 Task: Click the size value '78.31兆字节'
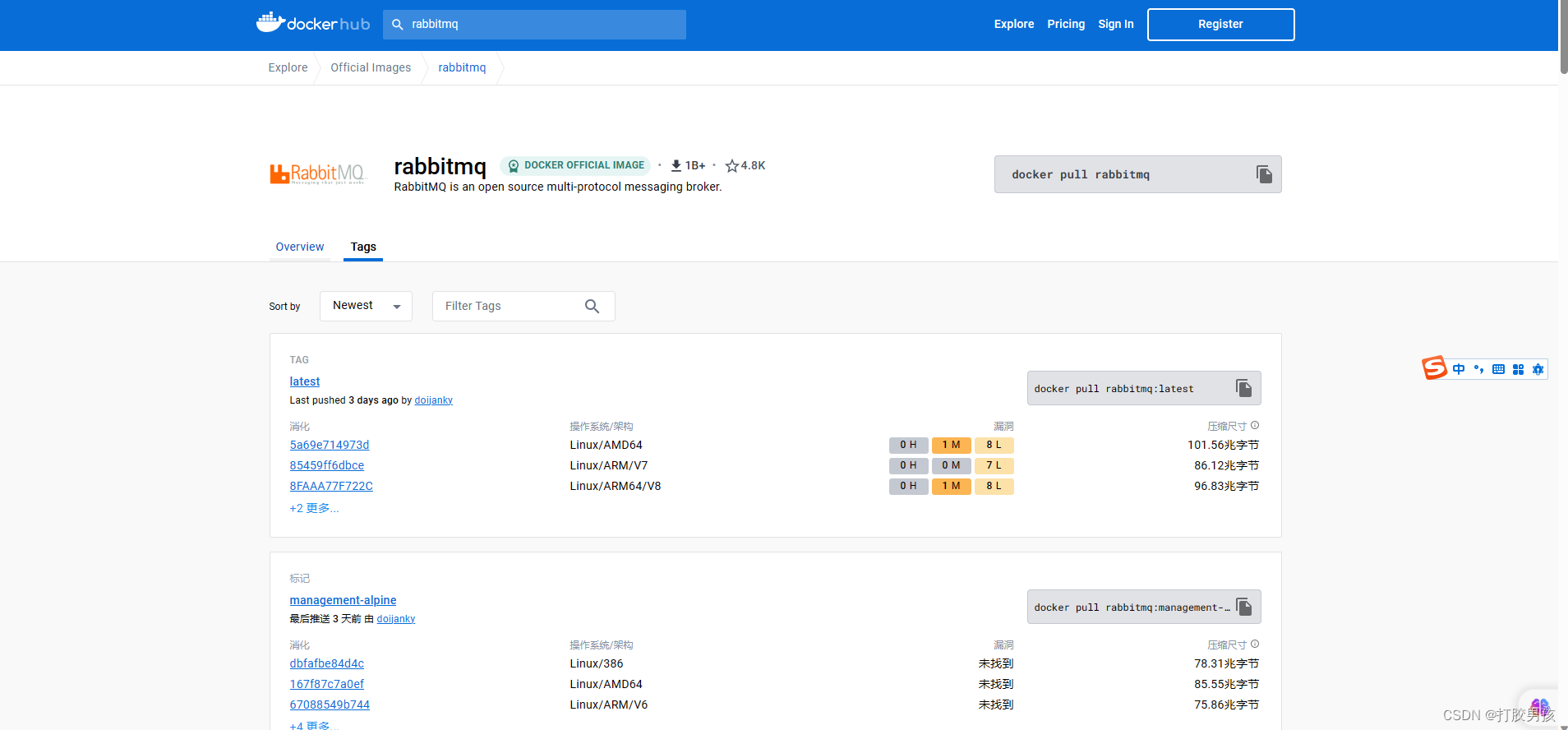tap(1226, 663)
